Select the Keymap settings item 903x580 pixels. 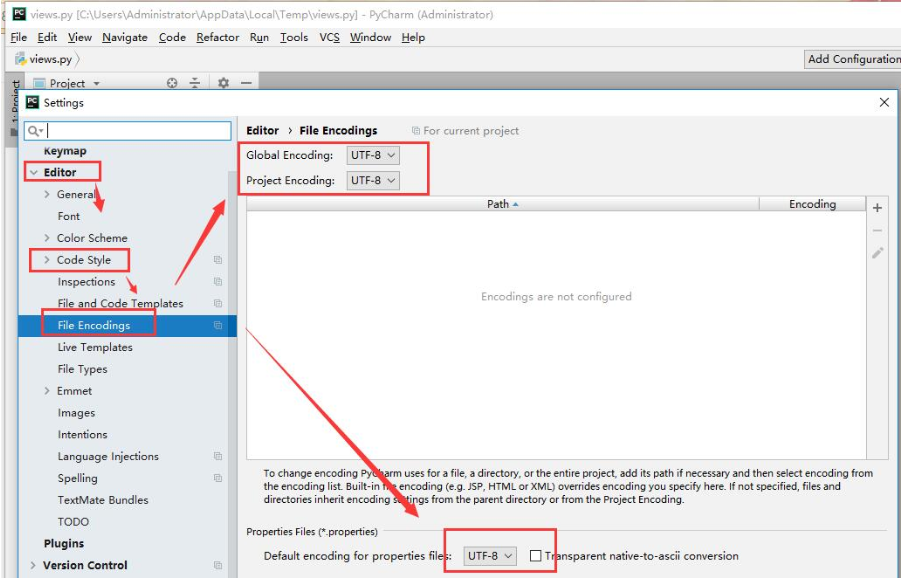[65, 151]
